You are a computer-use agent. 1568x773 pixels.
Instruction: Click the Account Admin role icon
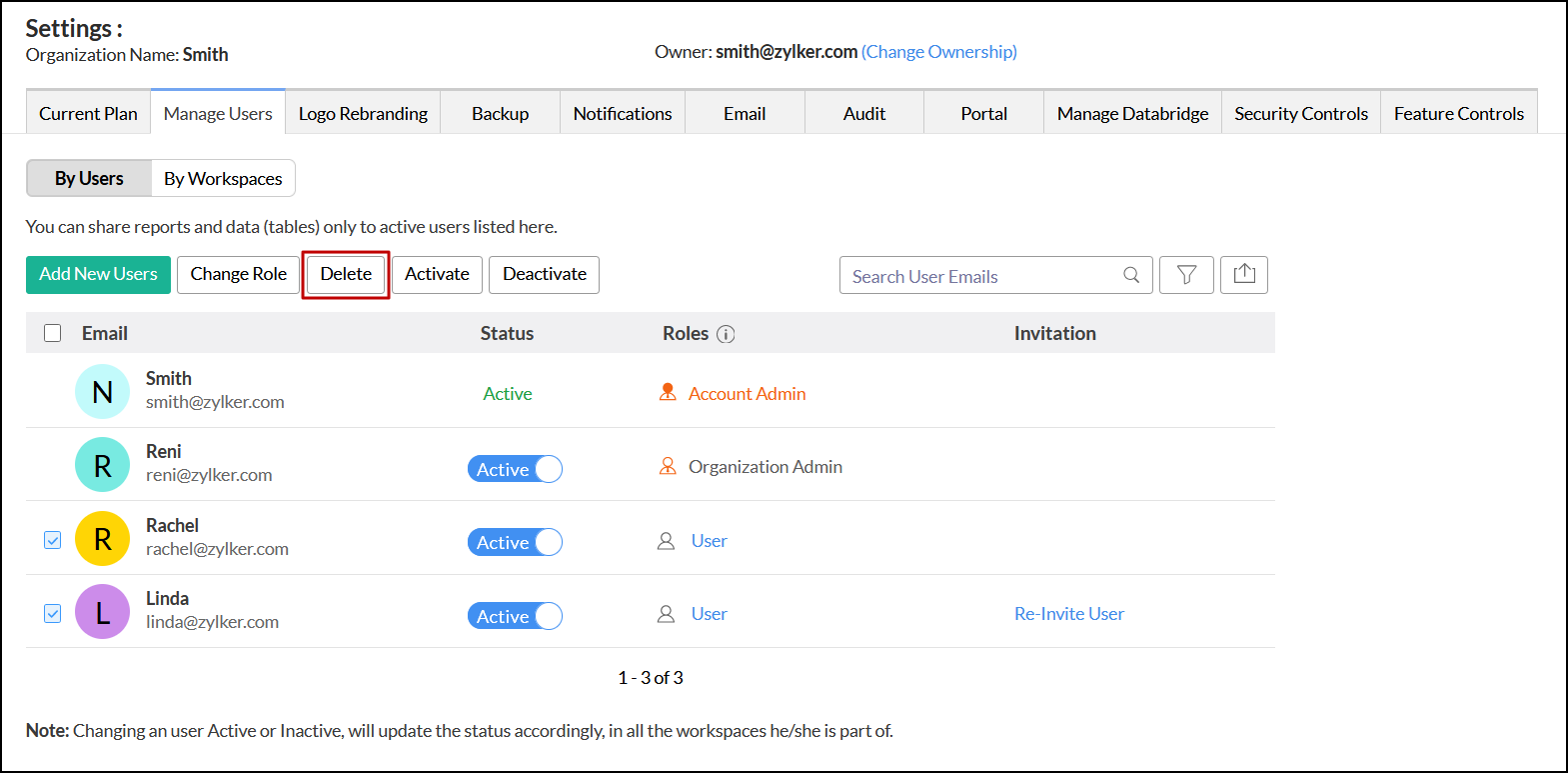tap(668, 392)
